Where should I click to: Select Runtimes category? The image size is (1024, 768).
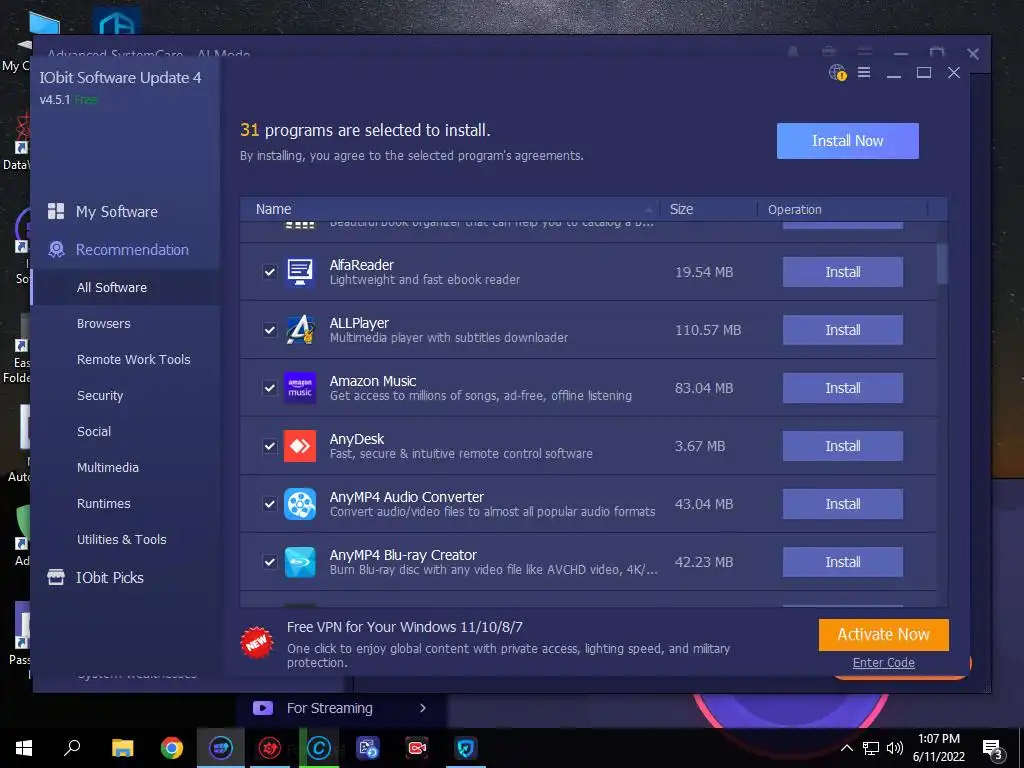click(103, 504)
